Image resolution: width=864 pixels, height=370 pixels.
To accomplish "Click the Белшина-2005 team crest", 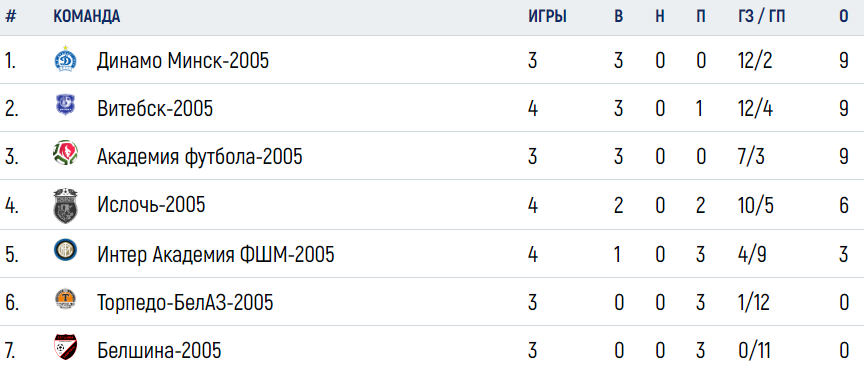I will [x=66, y=348].
